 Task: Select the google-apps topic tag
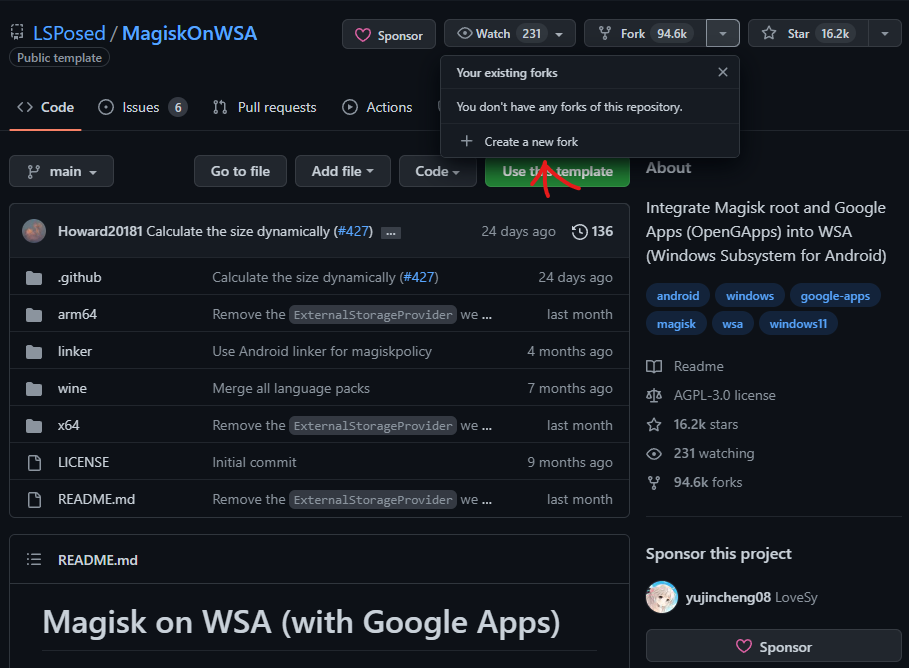[x=835, y=296]
